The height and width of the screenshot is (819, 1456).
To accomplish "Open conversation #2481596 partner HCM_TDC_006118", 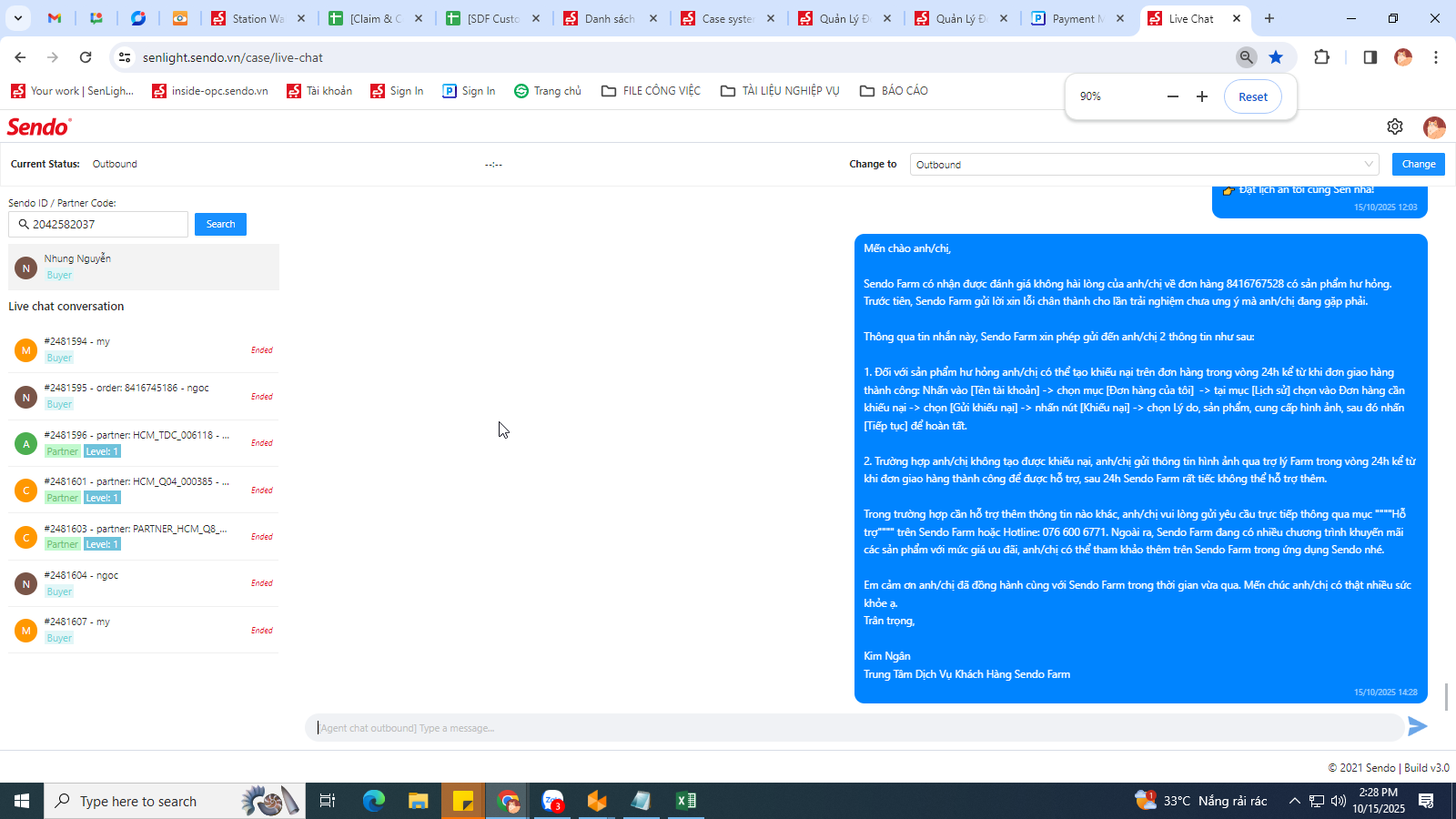I will [x=144, y=443].
